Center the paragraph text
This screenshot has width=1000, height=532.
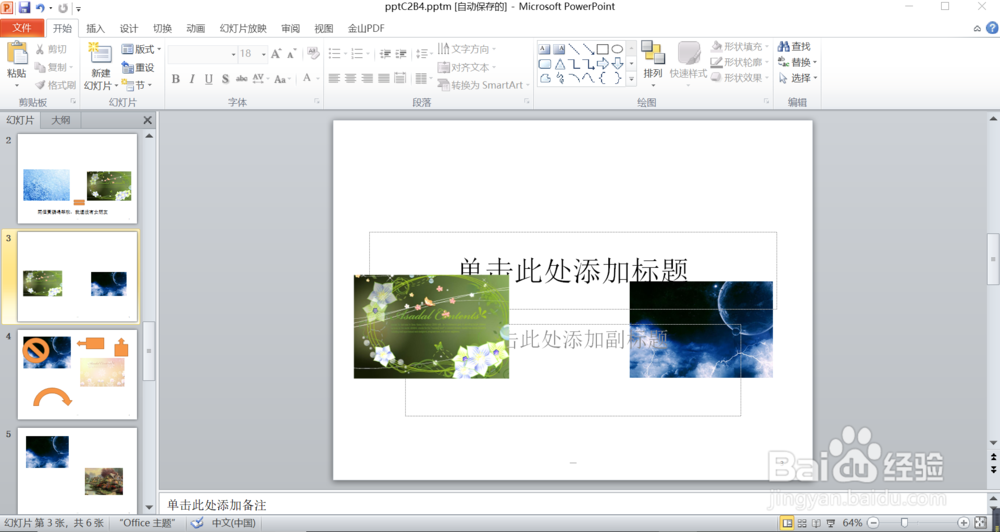(351, 78)
